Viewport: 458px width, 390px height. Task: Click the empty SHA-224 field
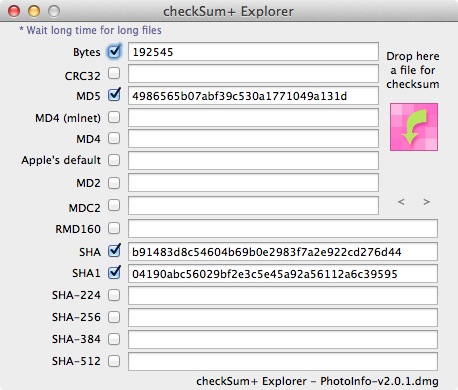point(283,296)
